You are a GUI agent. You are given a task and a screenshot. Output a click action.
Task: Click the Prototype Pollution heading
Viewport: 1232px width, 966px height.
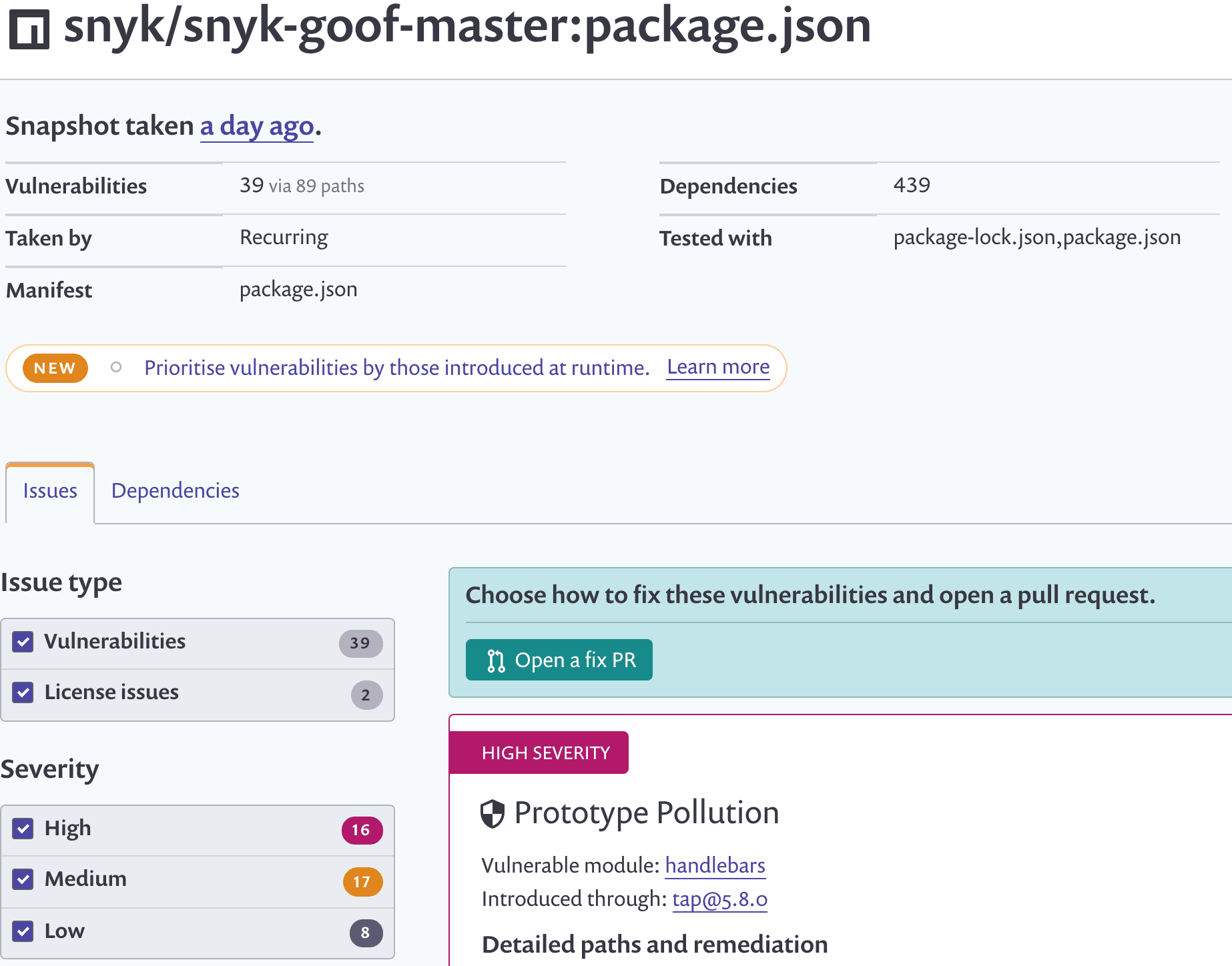pyautogui.click(x=647, y=813)
